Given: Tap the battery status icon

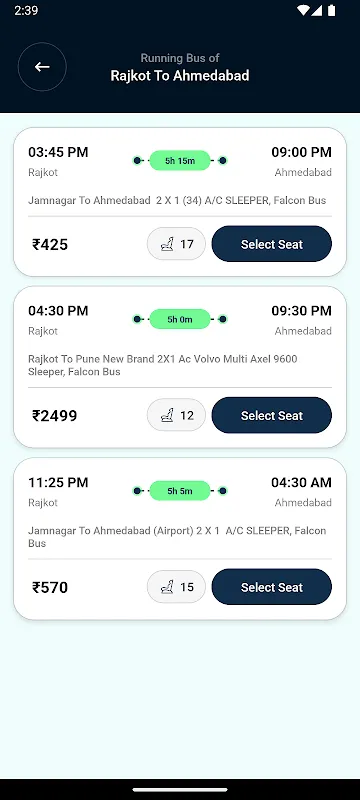Looking at the screenshot, I should point(332,10).
